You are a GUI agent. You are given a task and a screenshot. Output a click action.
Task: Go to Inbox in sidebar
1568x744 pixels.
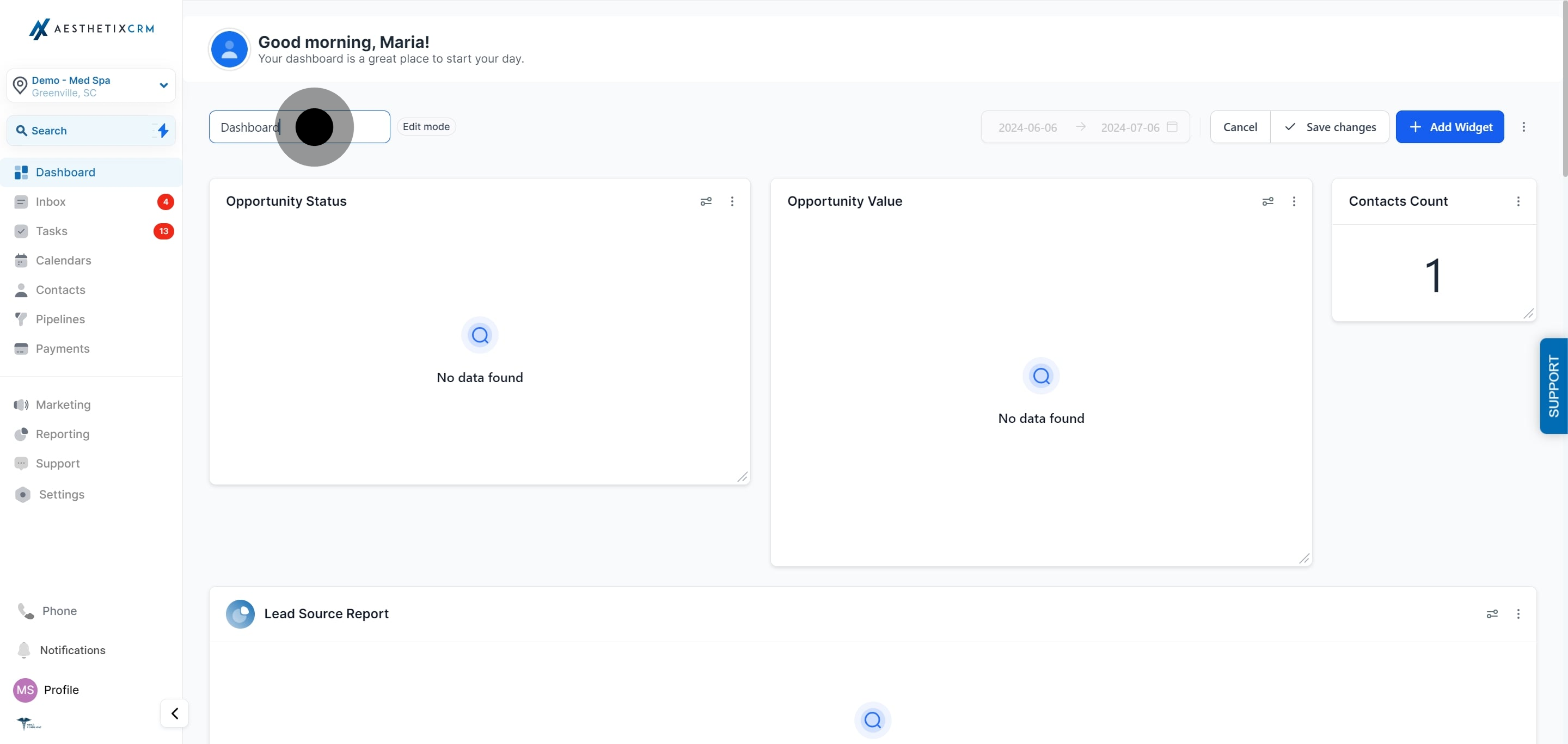(51, 202)
